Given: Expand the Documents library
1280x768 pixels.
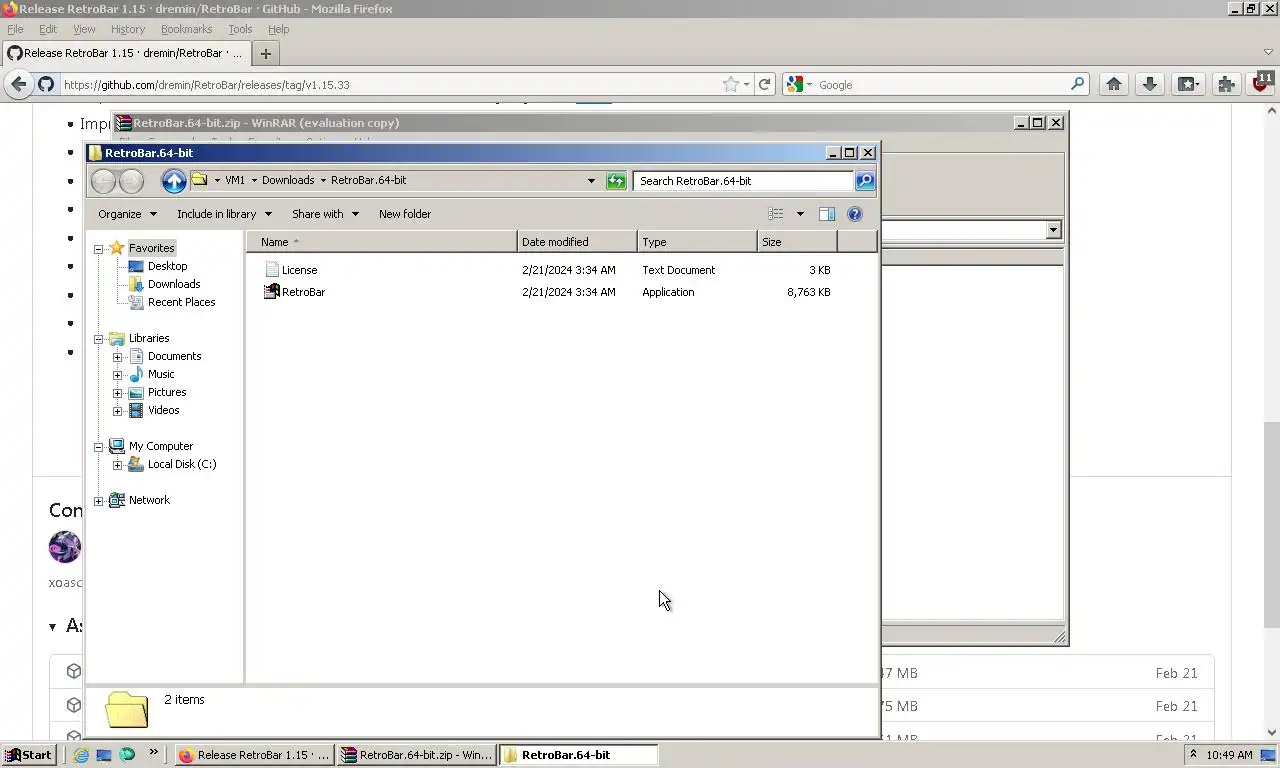Looking at the screenshot, I should (x=117, y=357).
